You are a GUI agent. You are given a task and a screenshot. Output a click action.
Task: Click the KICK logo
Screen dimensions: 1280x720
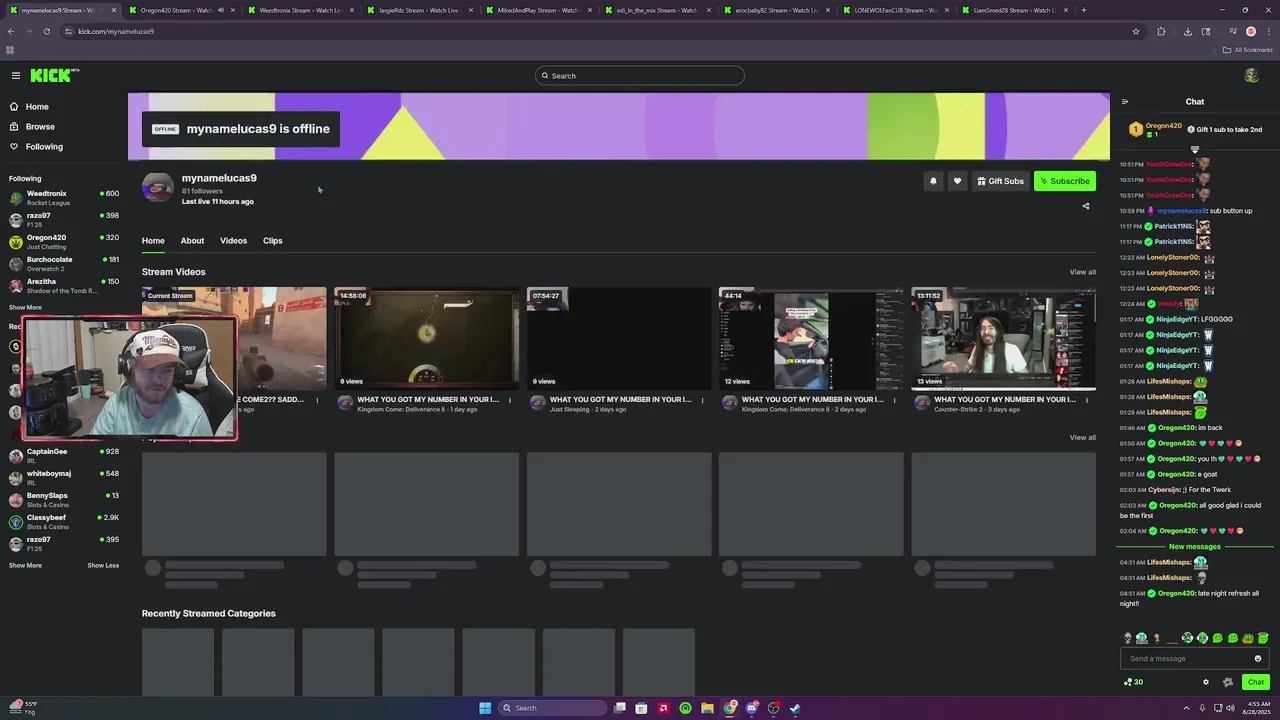pyautogui.click(x=54, y=76)
